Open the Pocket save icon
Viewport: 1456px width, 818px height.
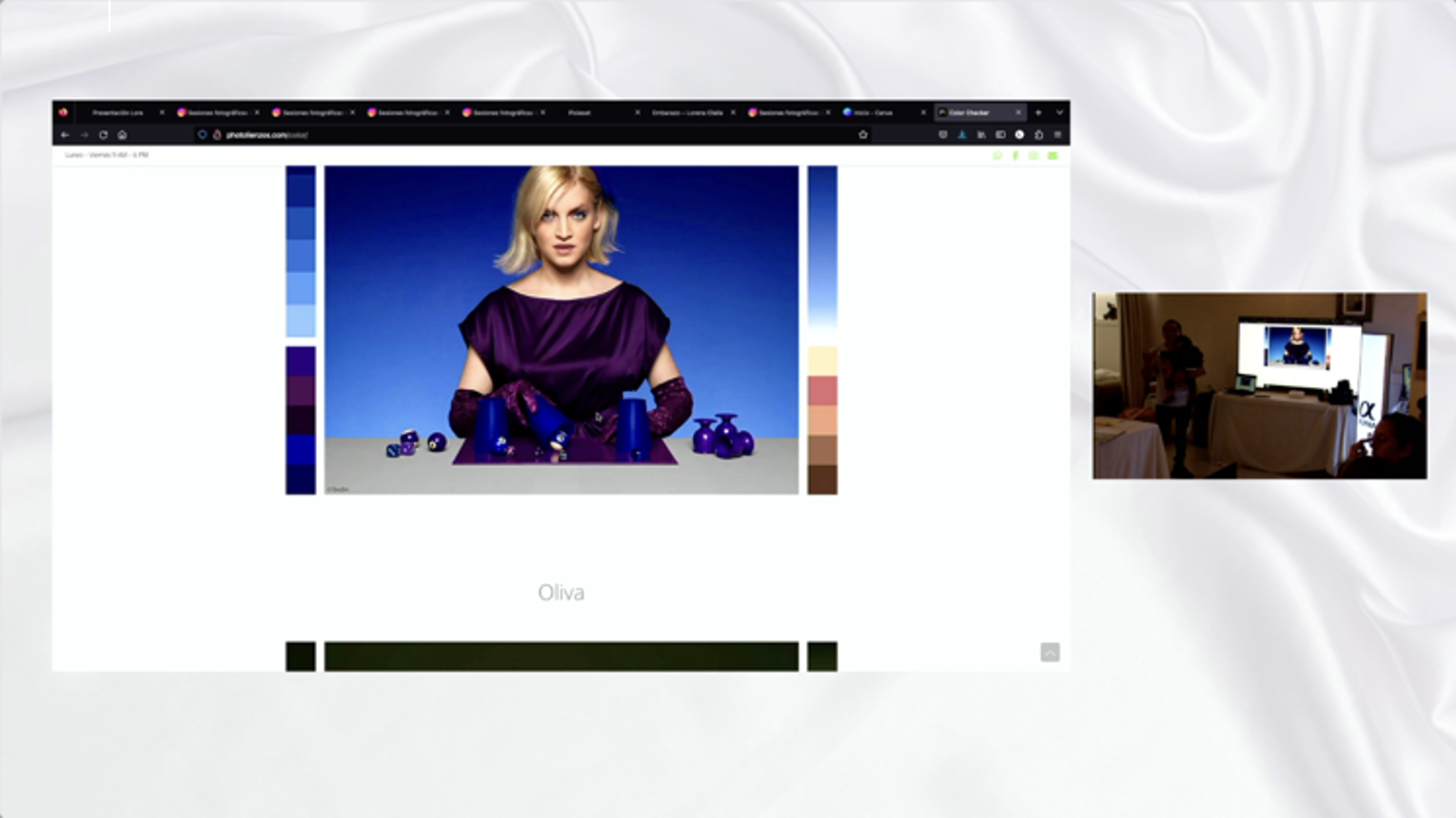[x=943, y=135]
